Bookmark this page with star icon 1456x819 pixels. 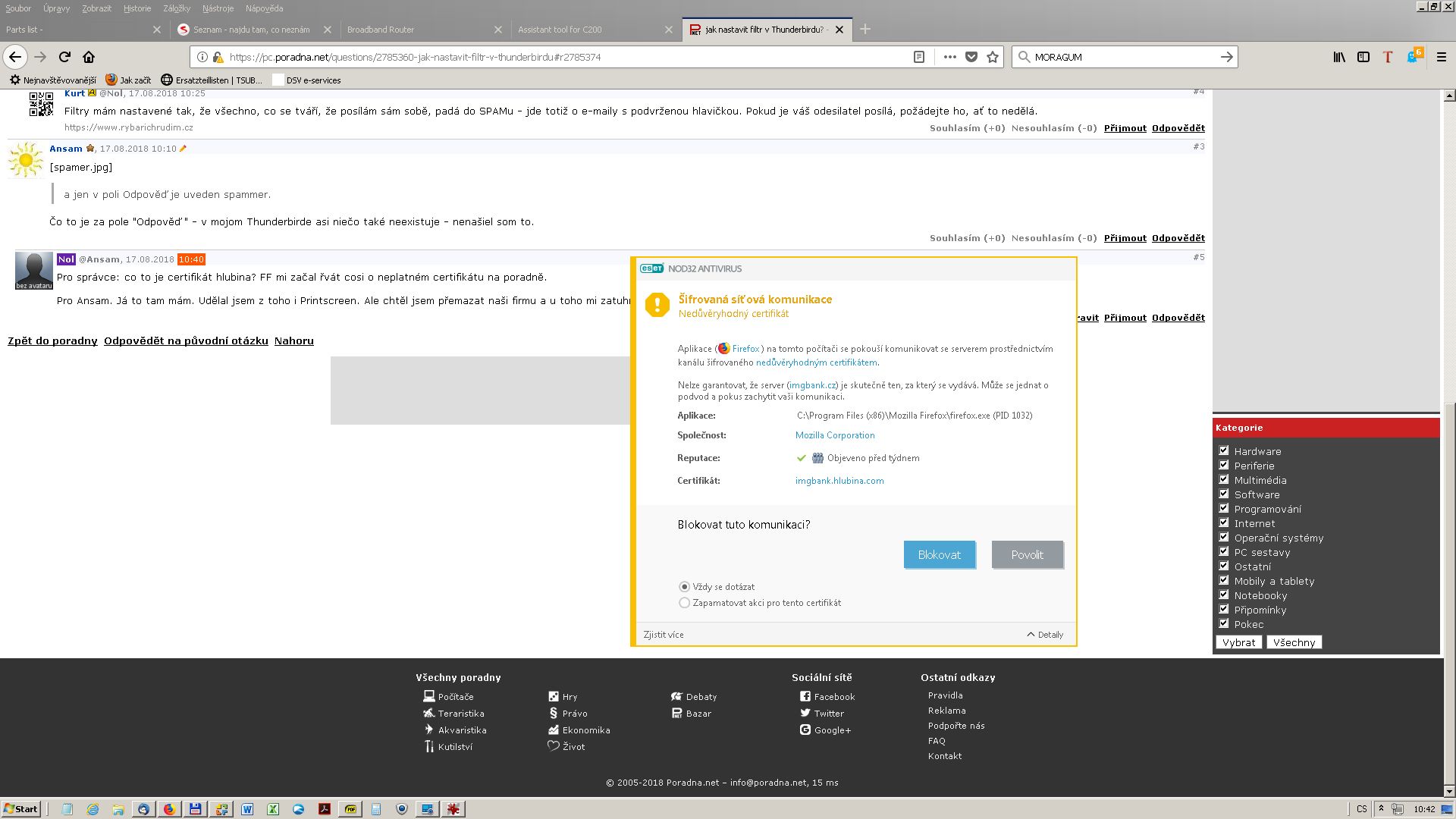tap(993, 57)
